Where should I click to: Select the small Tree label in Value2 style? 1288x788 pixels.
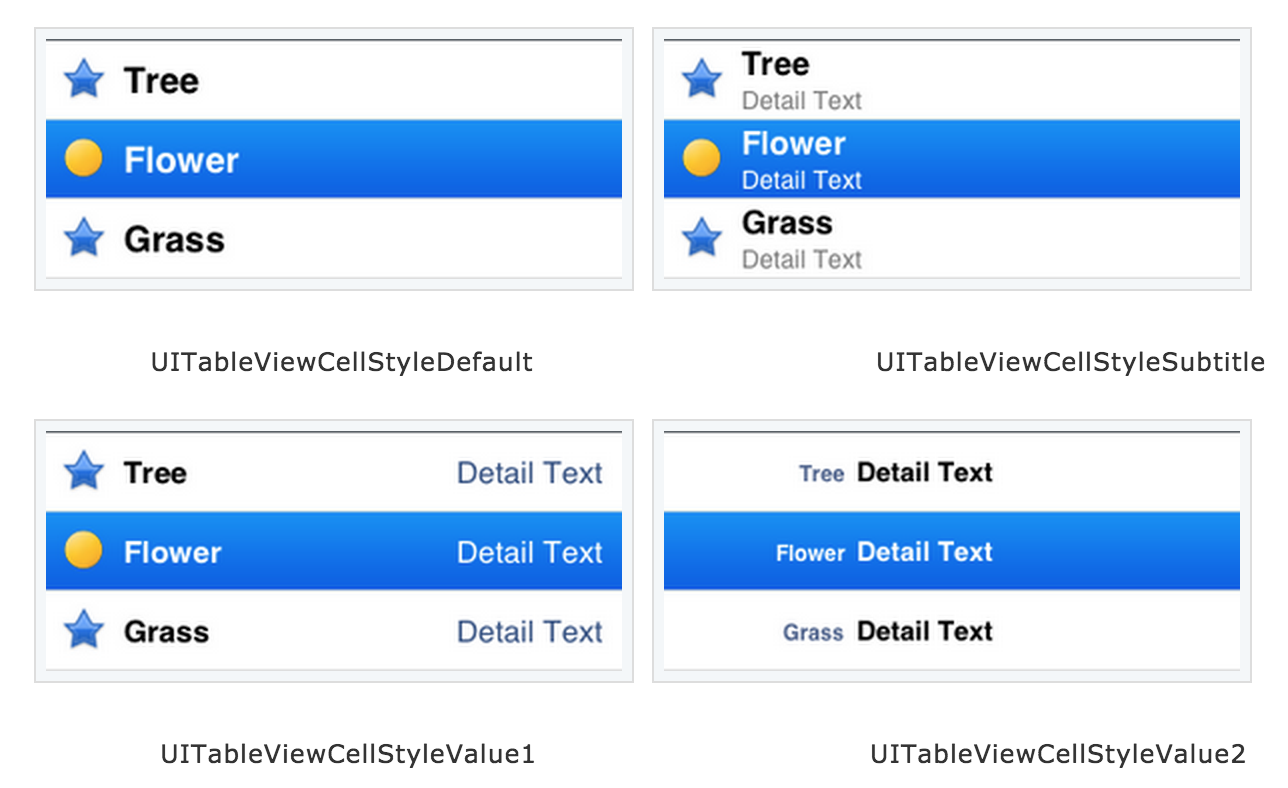[822, 474]
